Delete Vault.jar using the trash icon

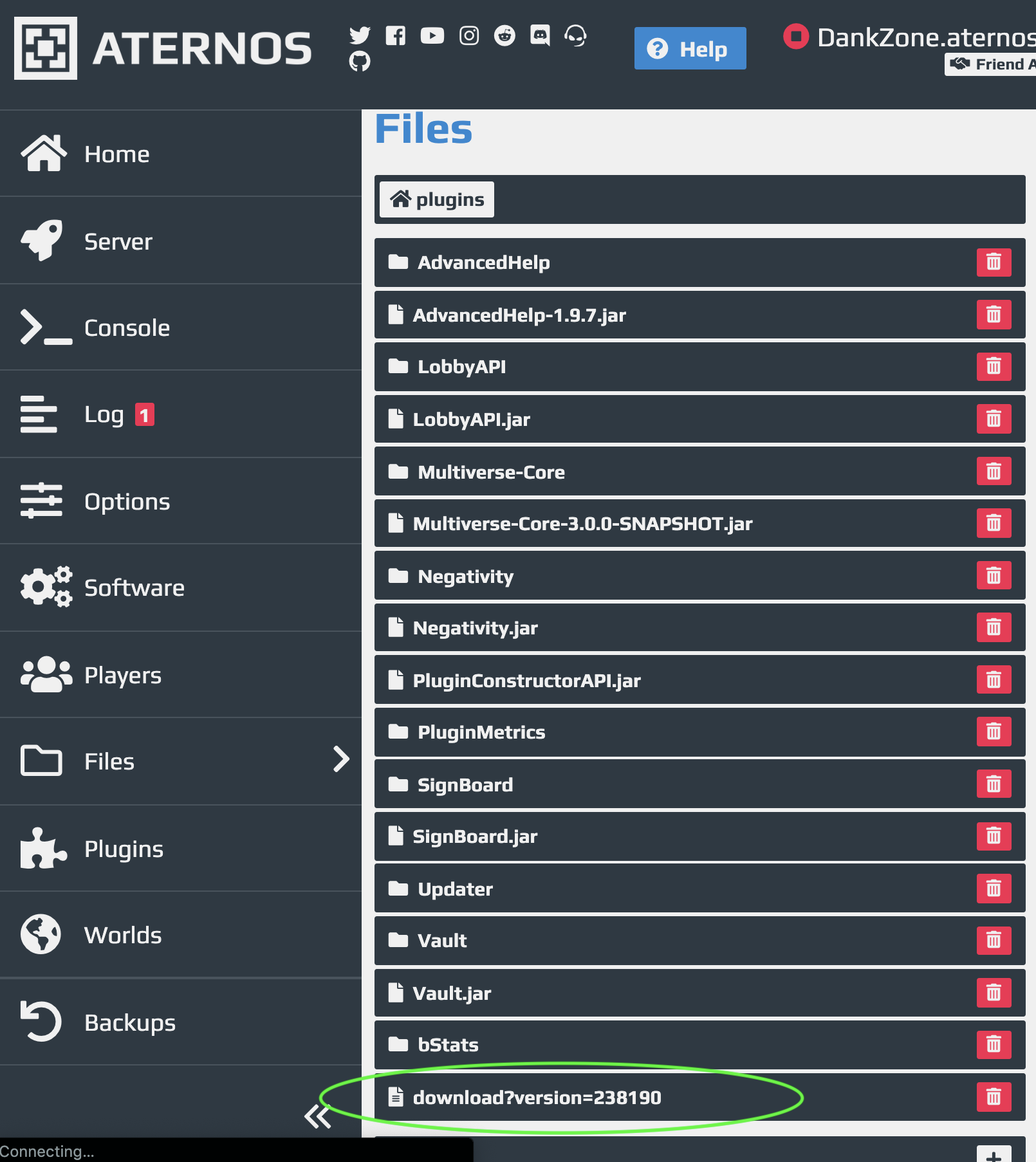coord(994,993)
